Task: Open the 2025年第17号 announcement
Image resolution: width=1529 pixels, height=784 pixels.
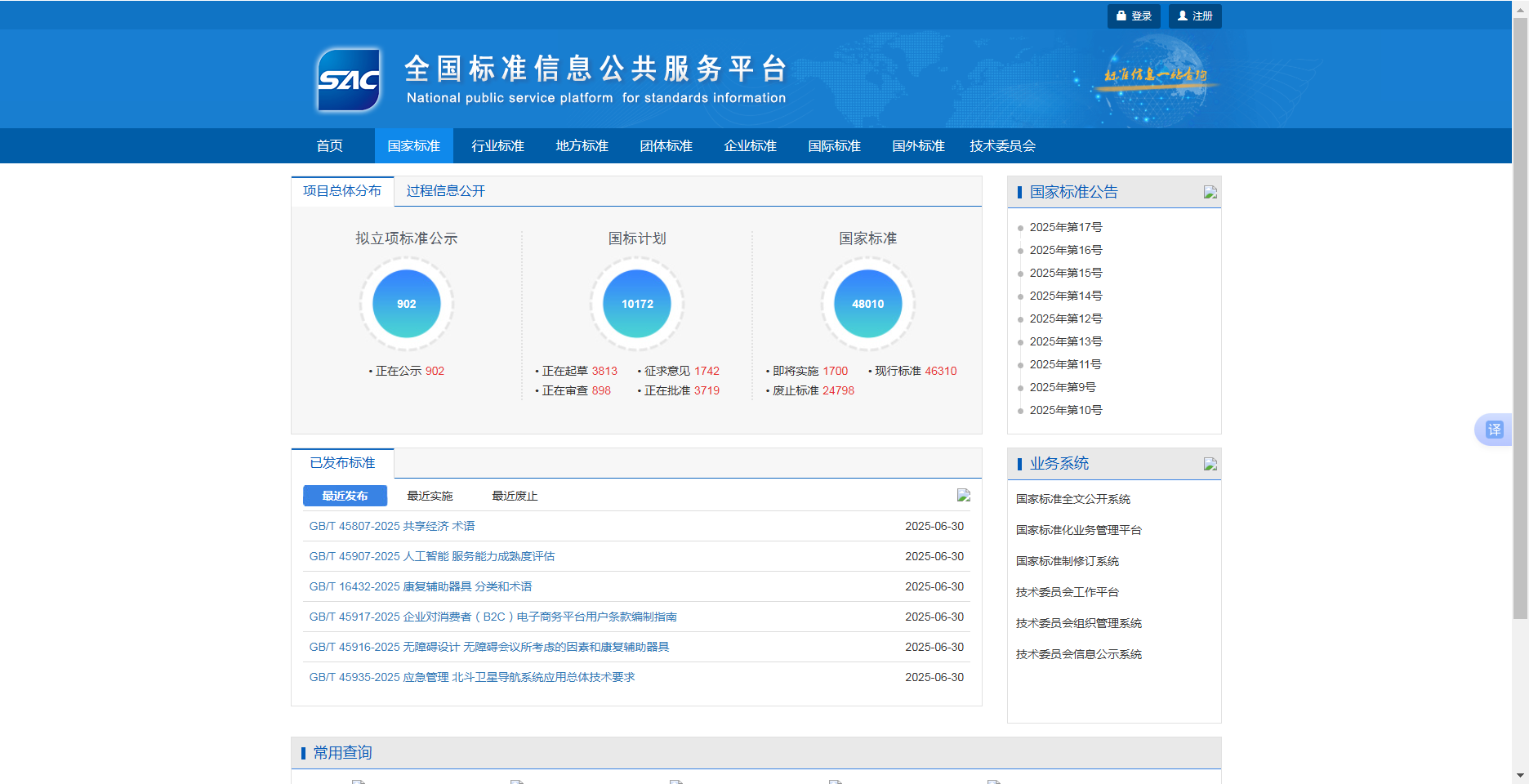Action: (1065, 228)
